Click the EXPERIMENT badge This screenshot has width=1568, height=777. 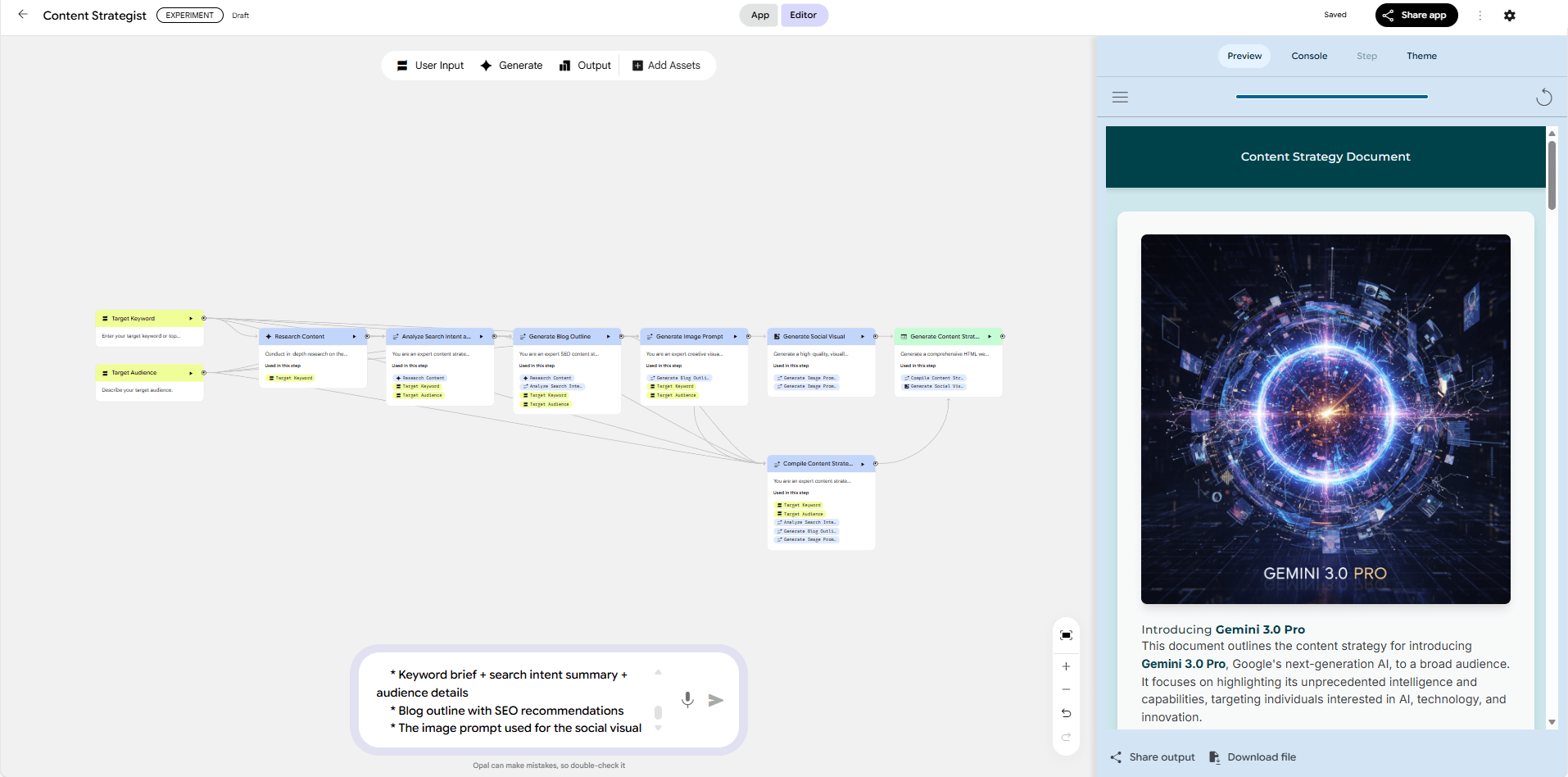[190, 16]
